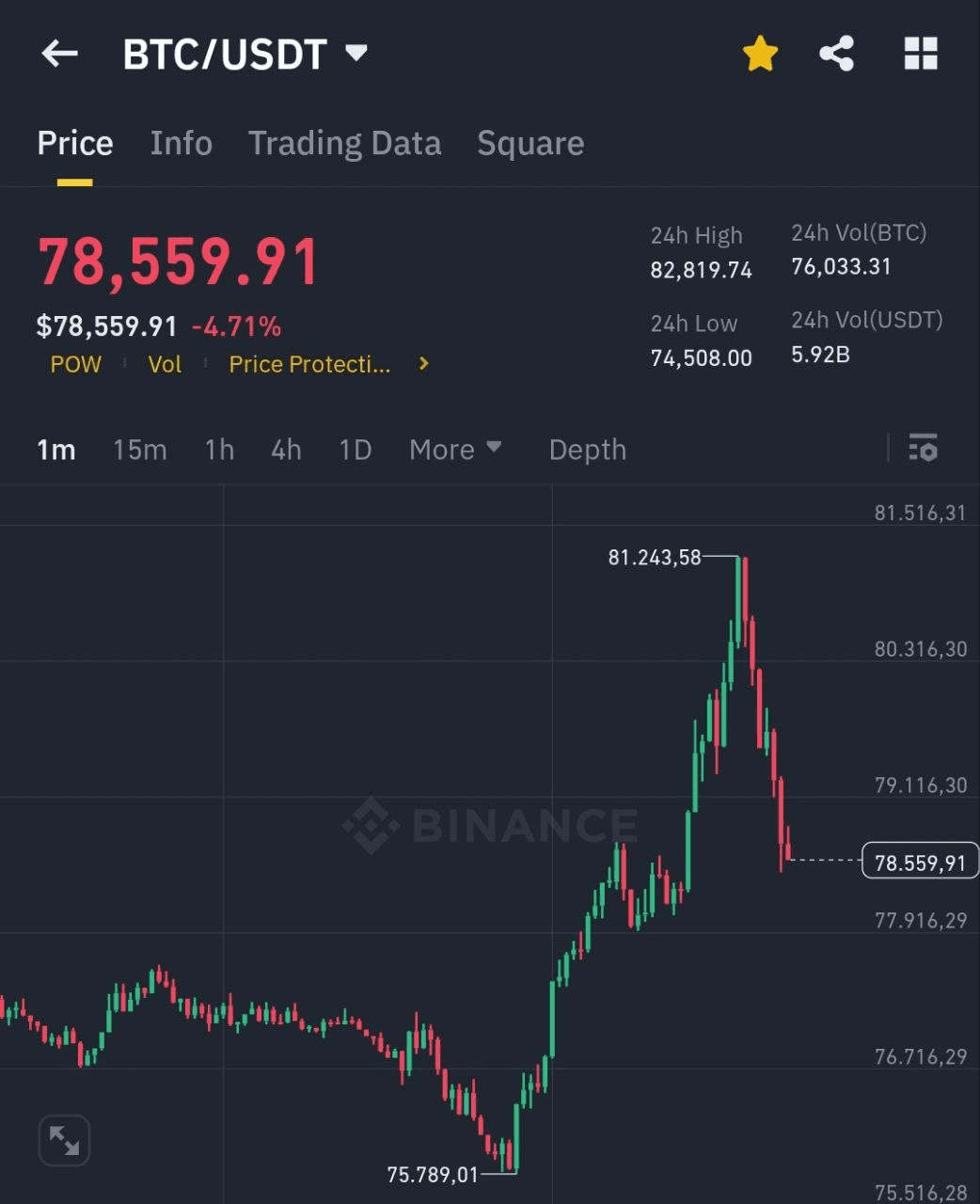Open the grid layout icon
980x1204 pixels.
[921, 54]
